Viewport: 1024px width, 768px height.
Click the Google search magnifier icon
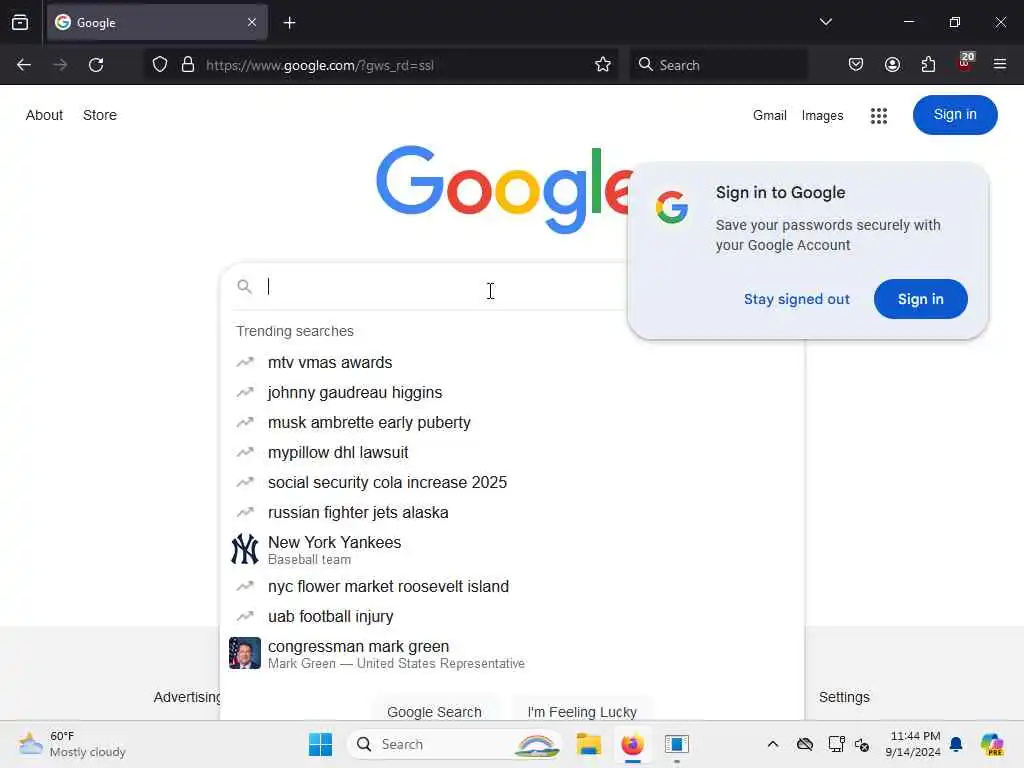(x=244, y=287)
